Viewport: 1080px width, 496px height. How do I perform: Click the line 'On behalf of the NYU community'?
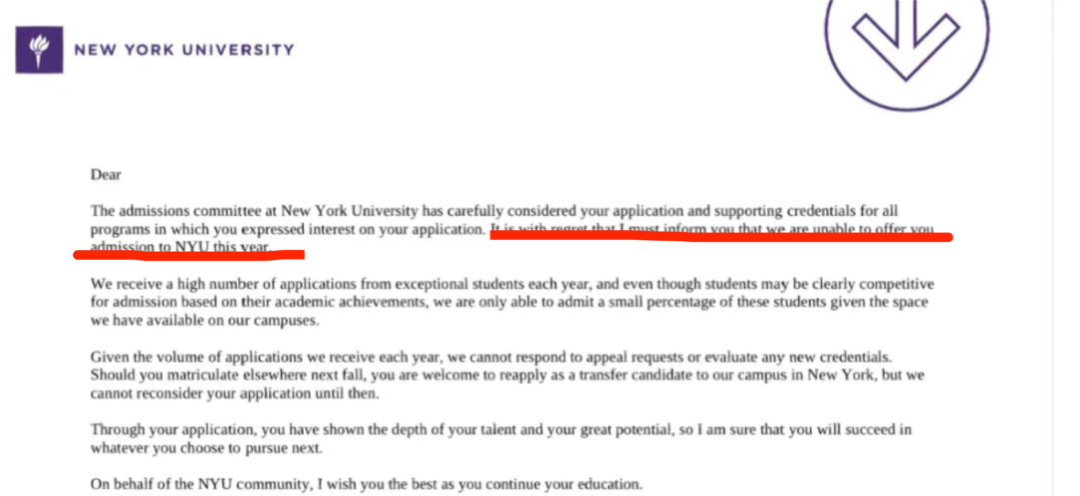click(x=366, y=484)
